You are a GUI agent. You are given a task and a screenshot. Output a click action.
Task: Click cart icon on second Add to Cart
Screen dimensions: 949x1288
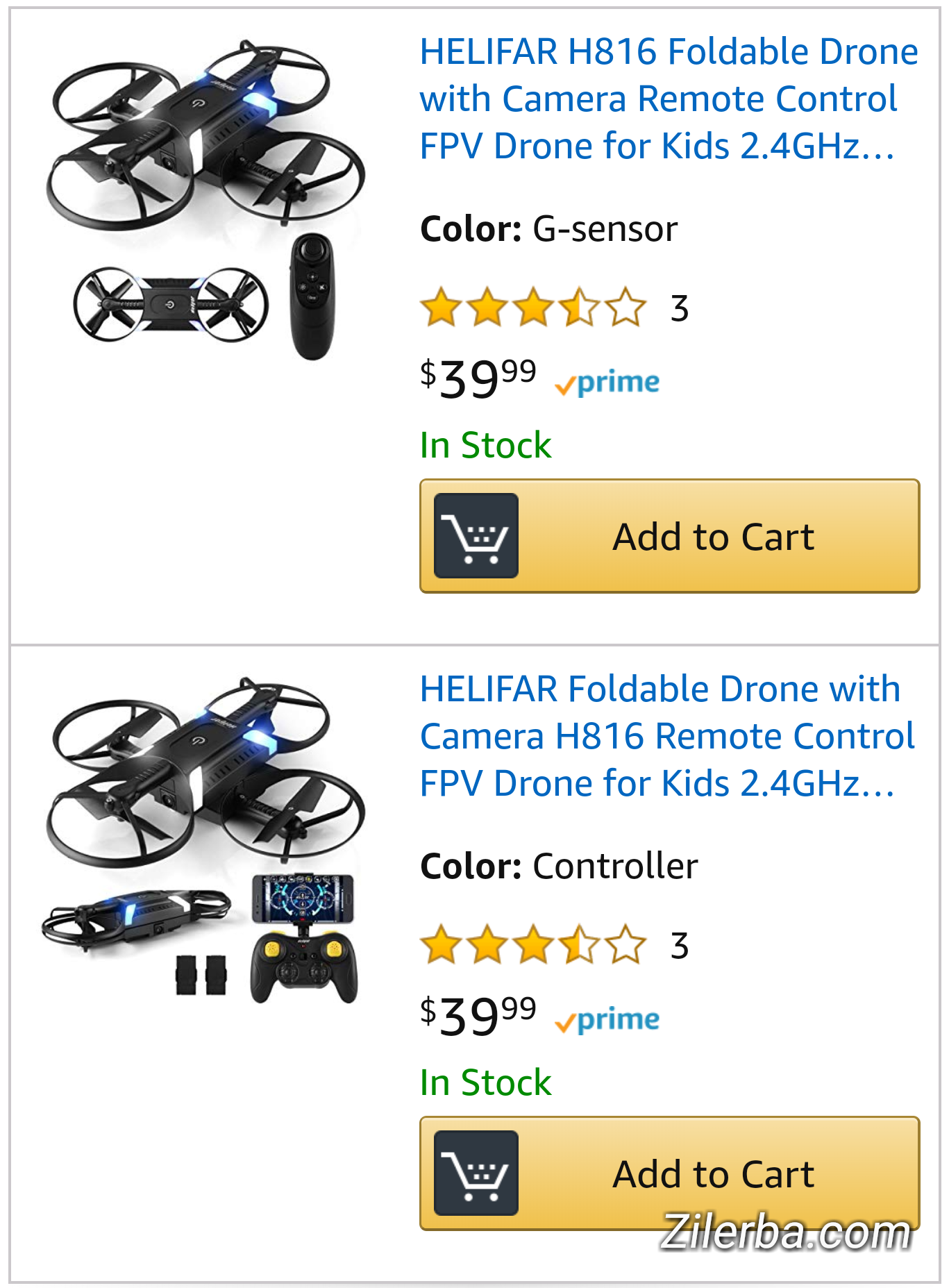[476, 1173]
